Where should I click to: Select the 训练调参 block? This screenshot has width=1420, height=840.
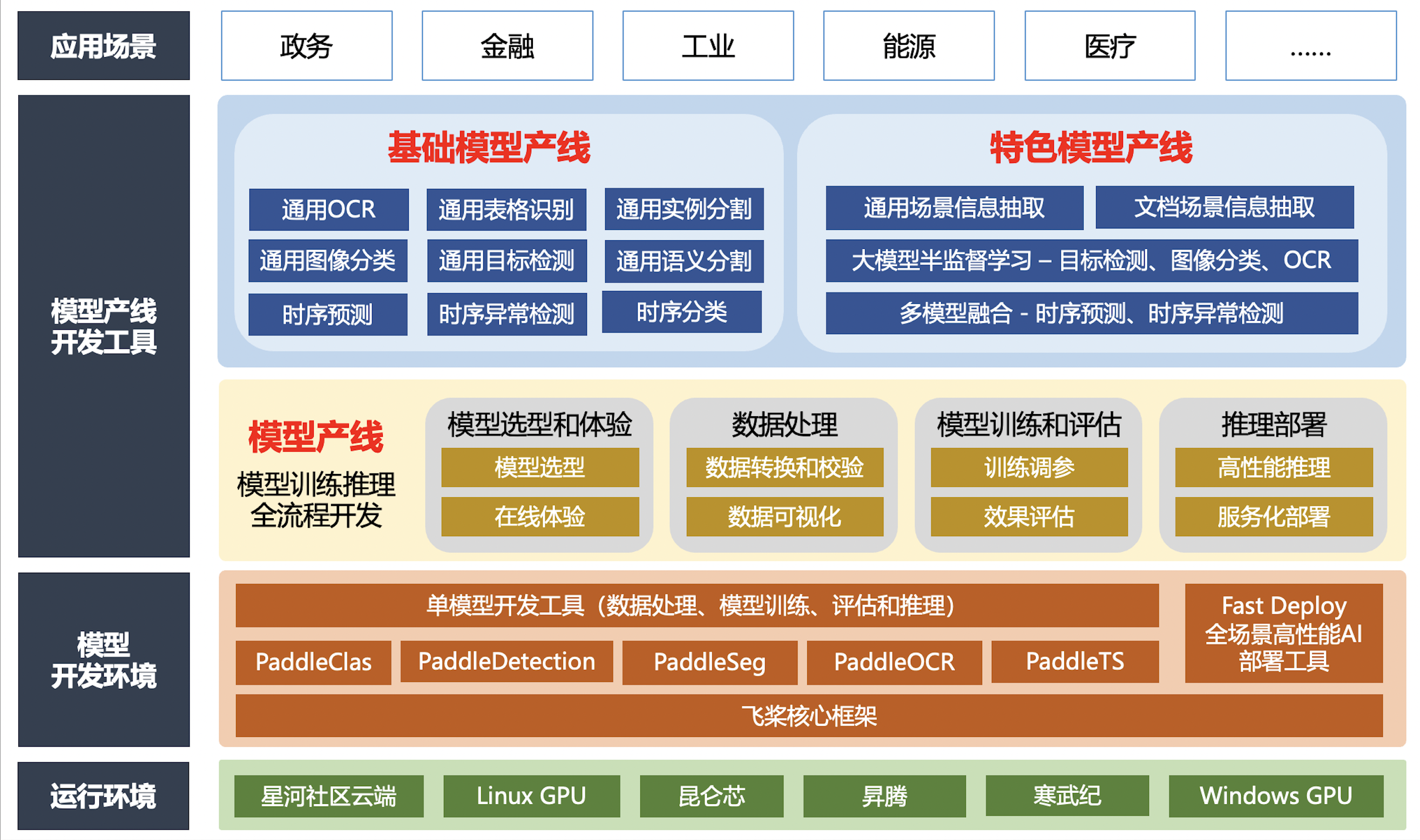(1030, 468)
